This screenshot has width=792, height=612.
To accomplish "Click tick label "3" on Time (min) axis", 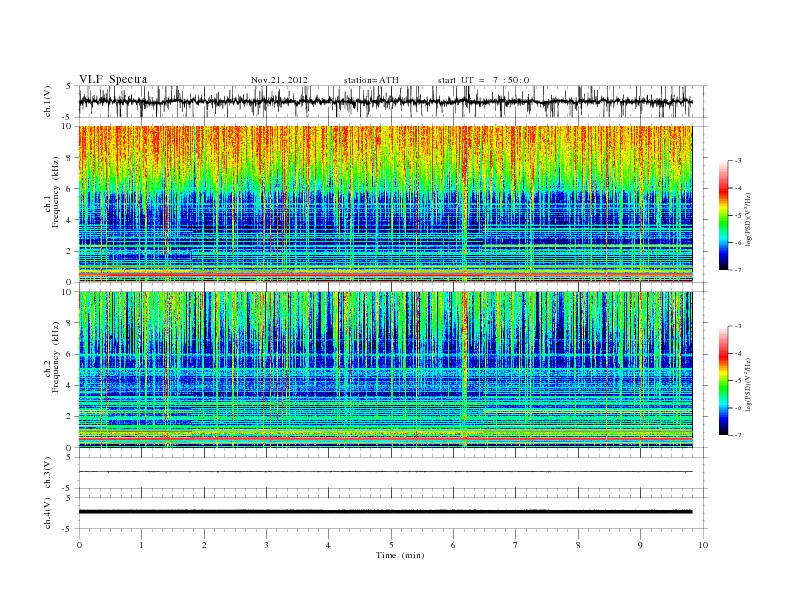I will coord(266,545).
